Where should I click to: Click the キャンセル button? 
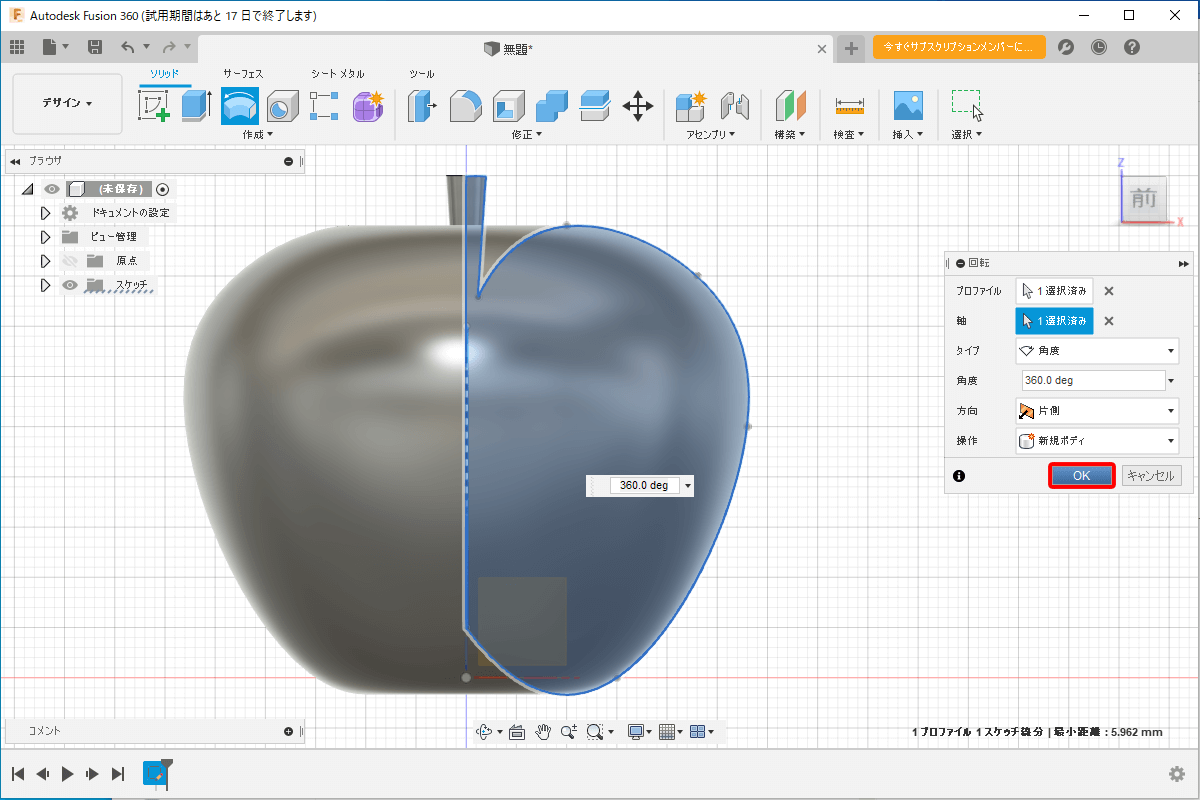coord(1151,476)
